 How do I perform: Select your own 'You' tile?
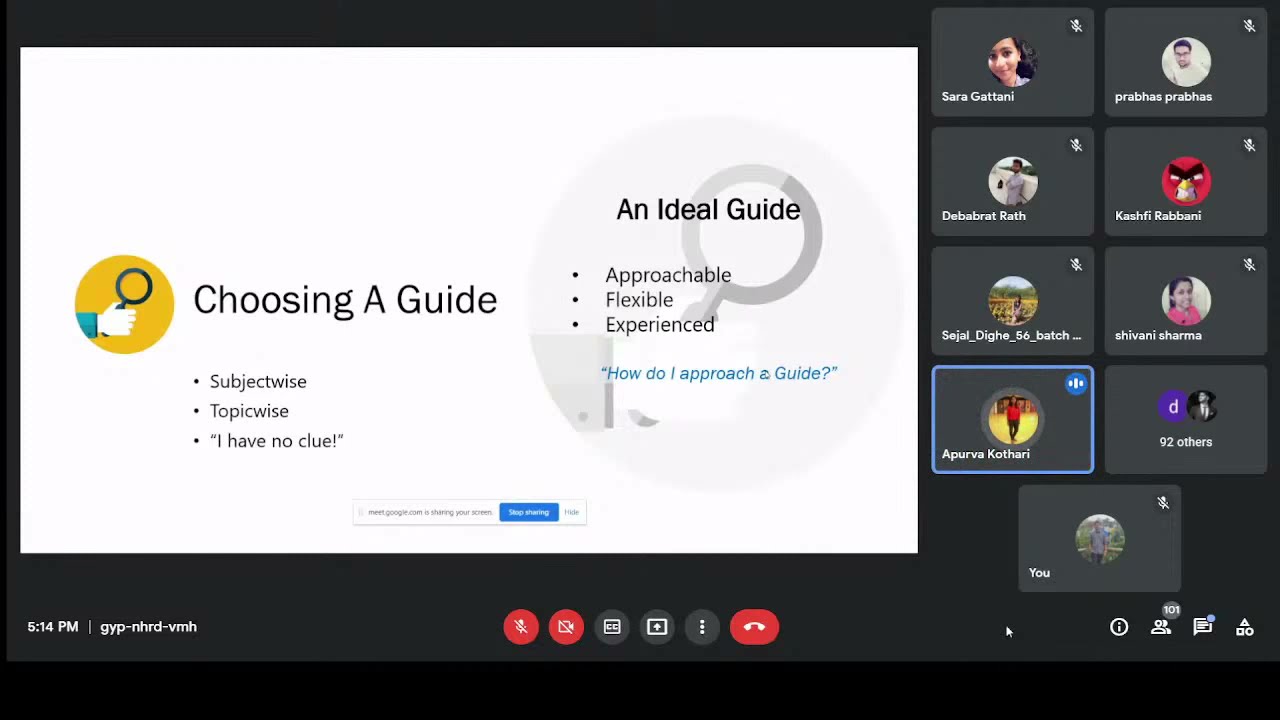coord(1099,538)
